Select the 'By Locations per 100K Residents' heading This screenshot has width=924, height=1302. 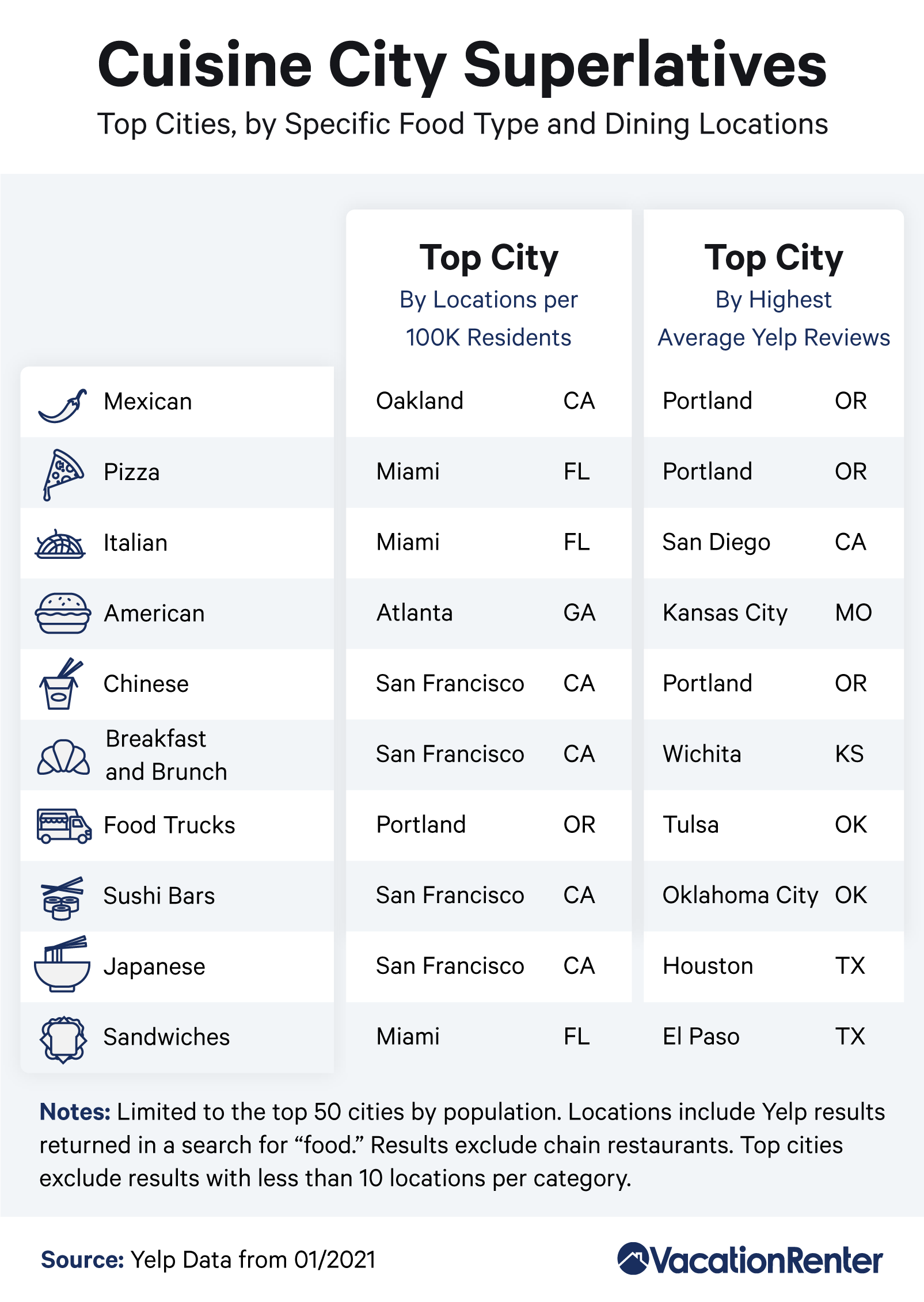click(x=489, y=318)
